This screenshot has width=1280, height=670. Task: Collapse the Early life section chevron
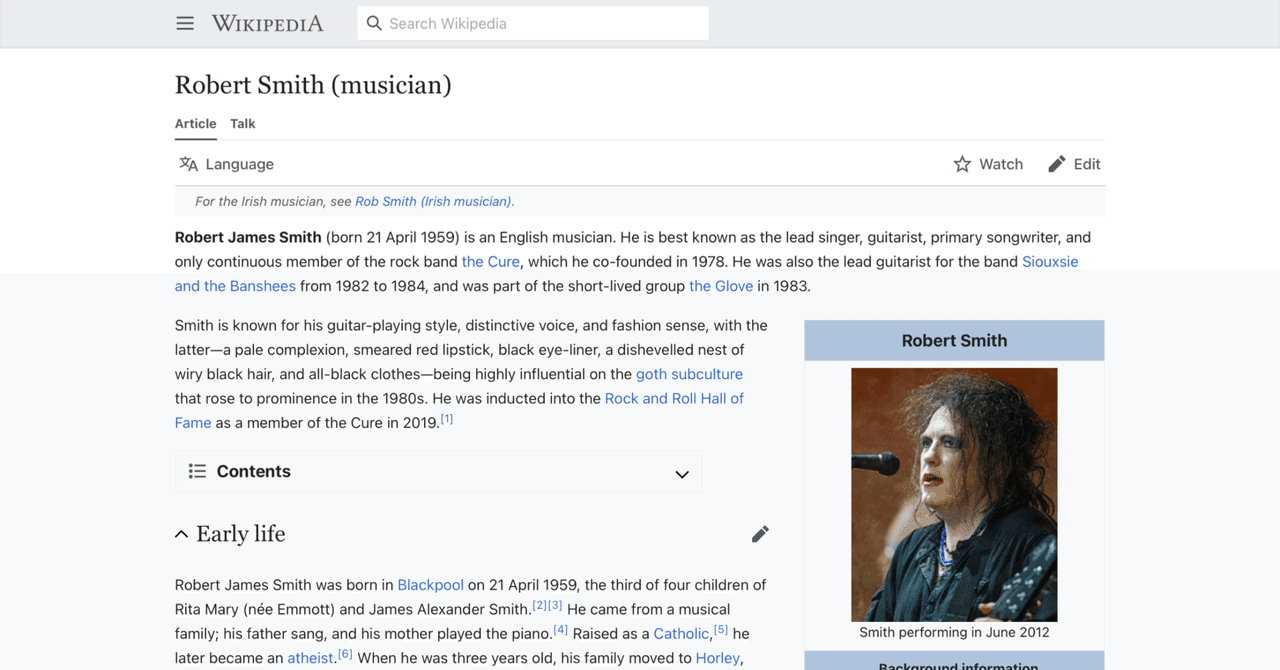pyautogui.click(x=181, y=534)
